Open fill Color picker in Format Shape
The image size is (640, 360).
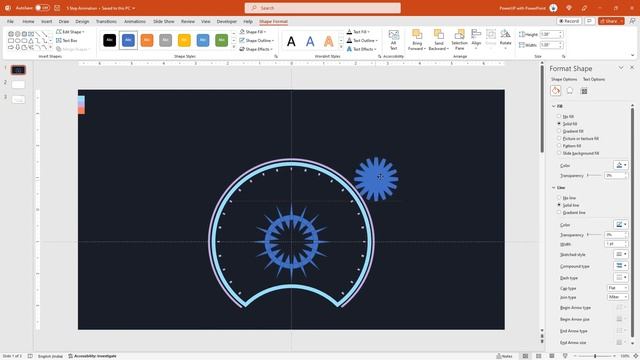620,165
